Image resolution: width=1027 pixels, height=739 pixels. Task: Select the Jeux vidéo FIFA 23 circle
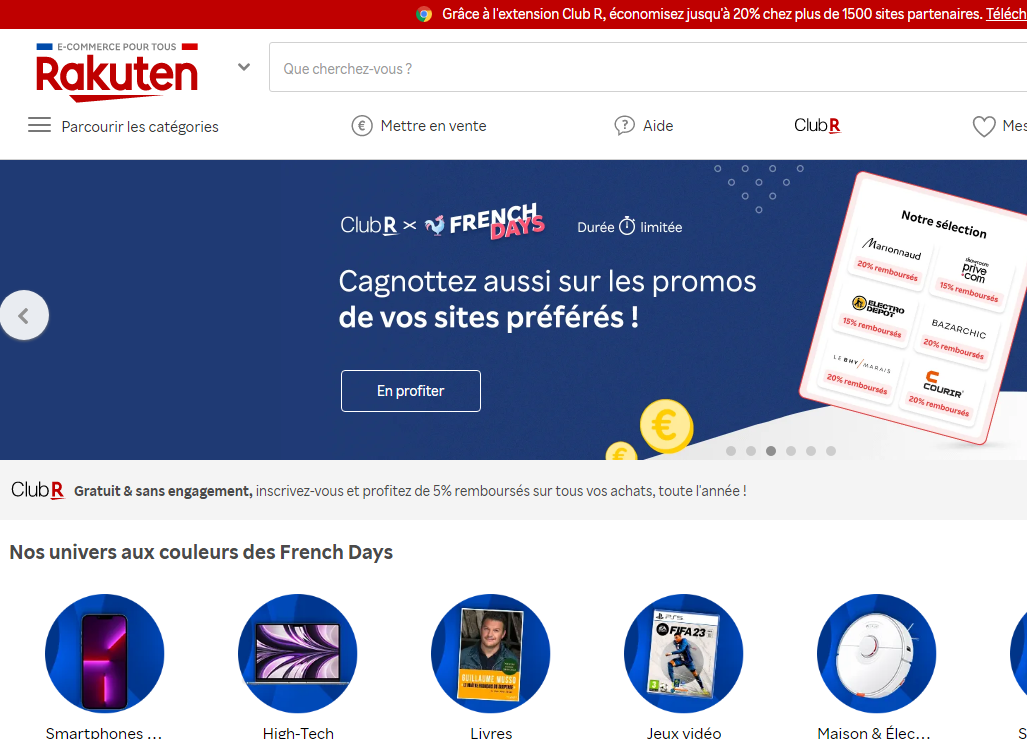[684, 653]
